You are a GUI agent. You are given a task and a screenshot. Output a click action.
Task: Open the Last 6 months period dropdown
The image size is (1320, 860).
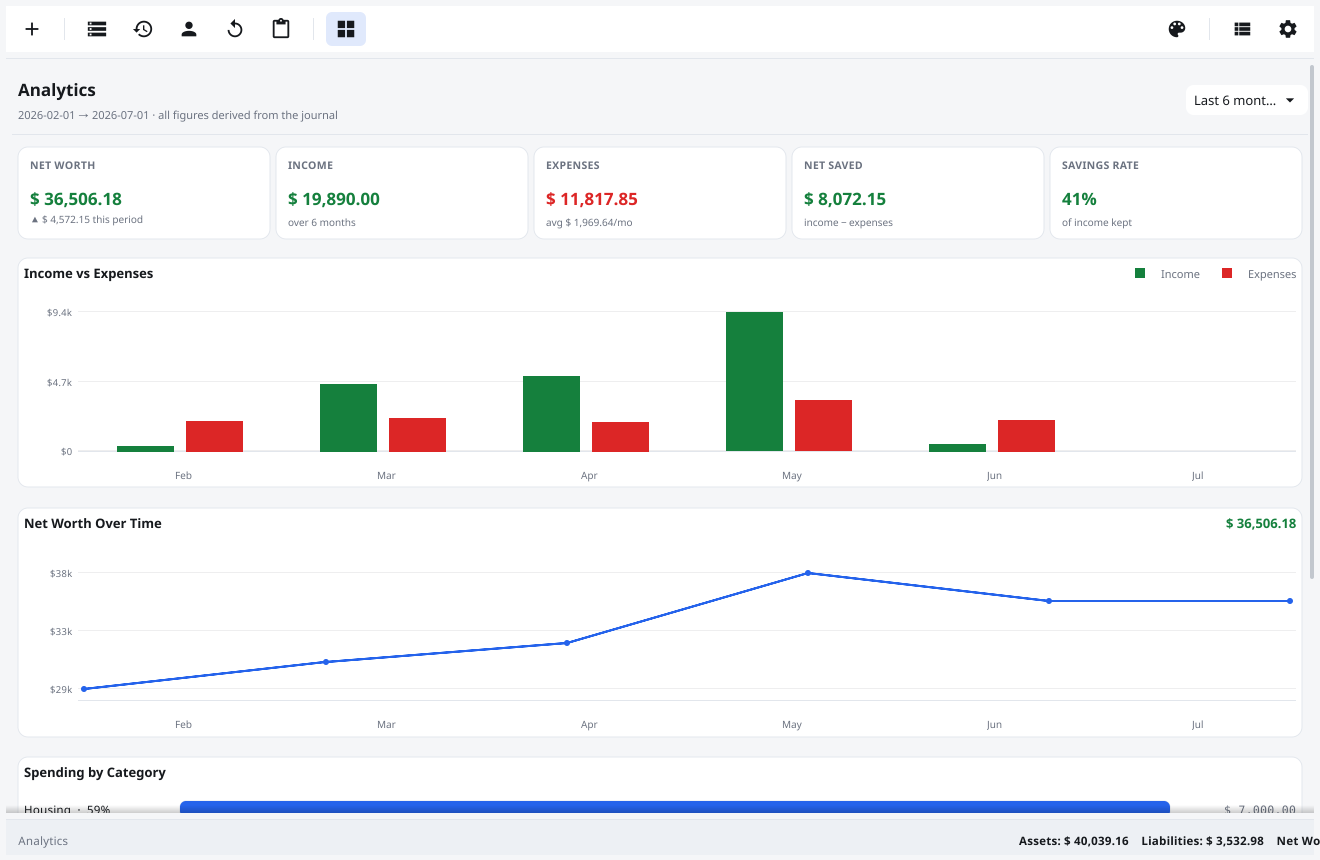(x=1246, y=100)
